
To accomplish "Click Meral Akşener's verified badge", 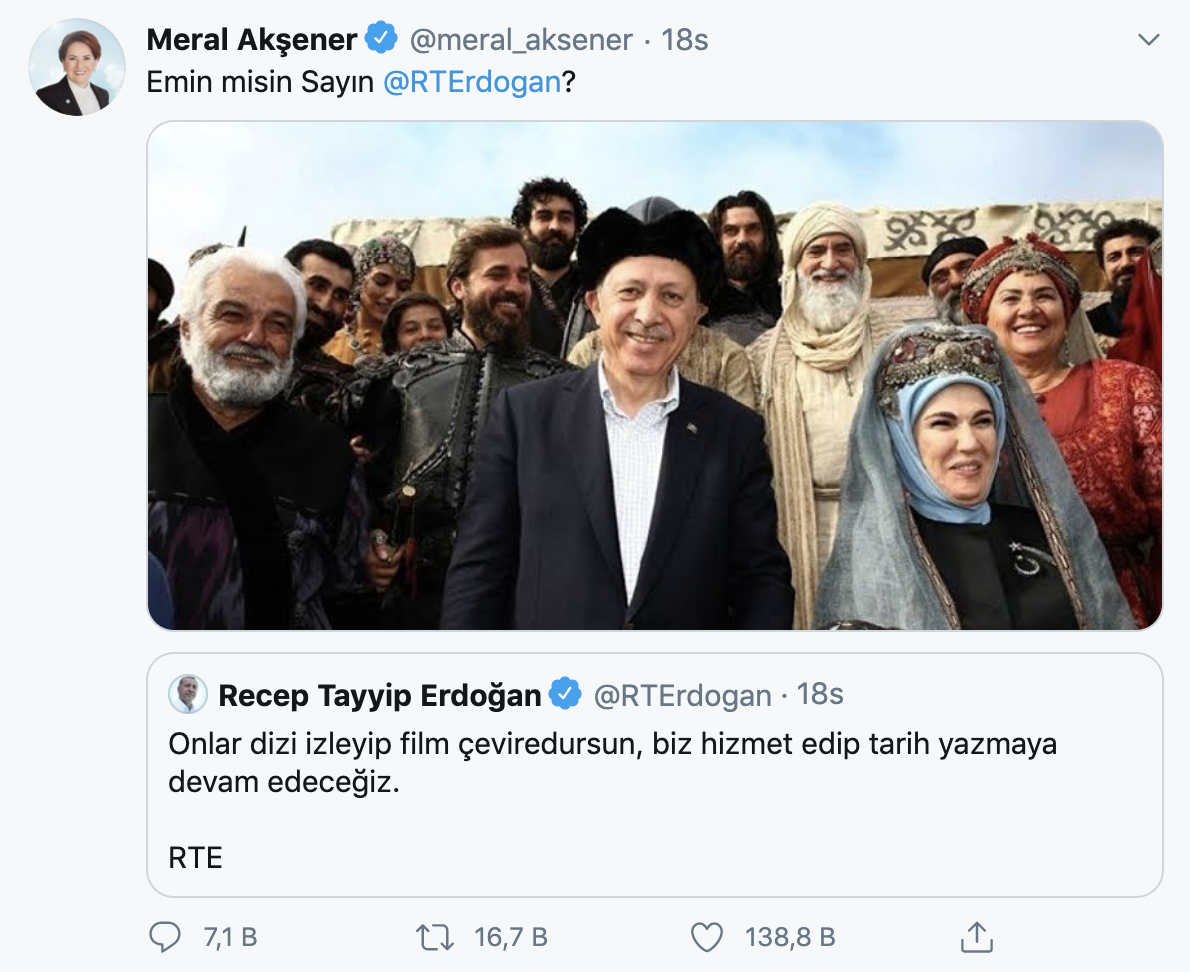I will pyautogui.click(x=381, y=38).
